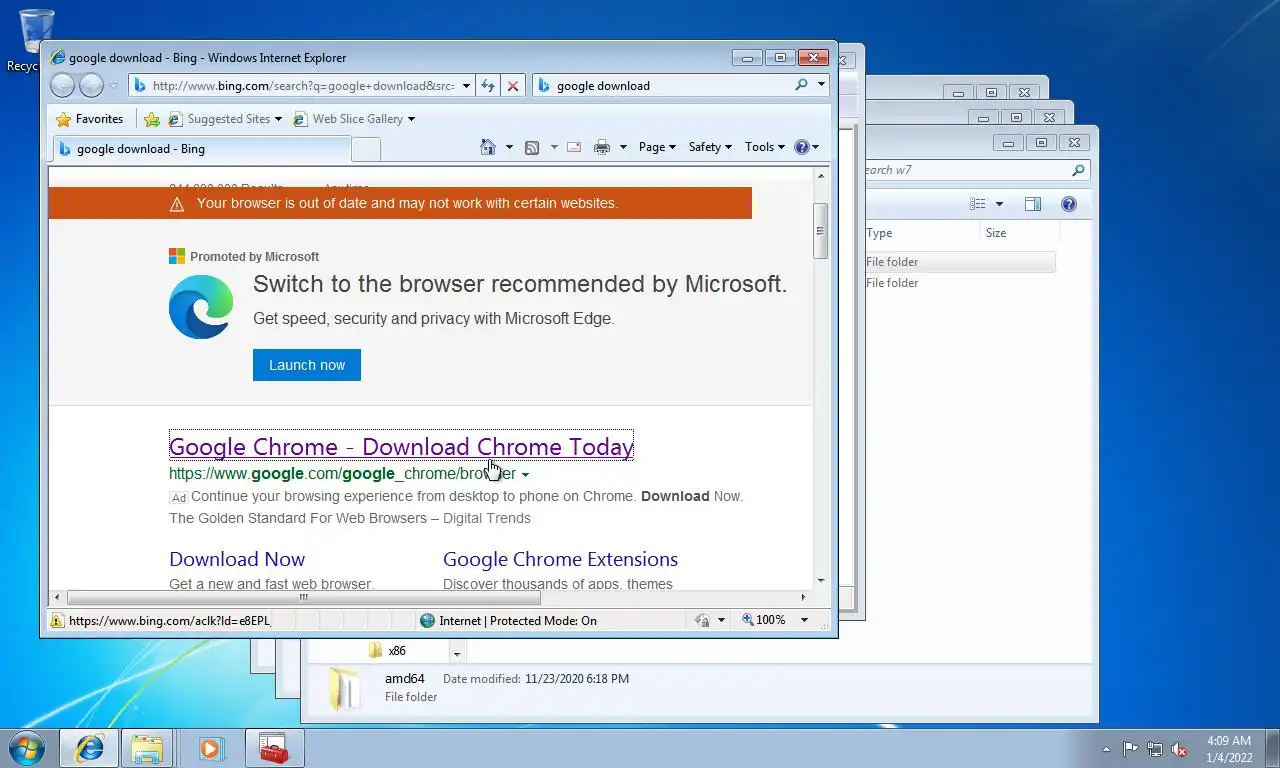Click the amd64 folder icon in details pane
Image resolution: width=1280 pixels, height=768 pixels.
pos(346,688)
